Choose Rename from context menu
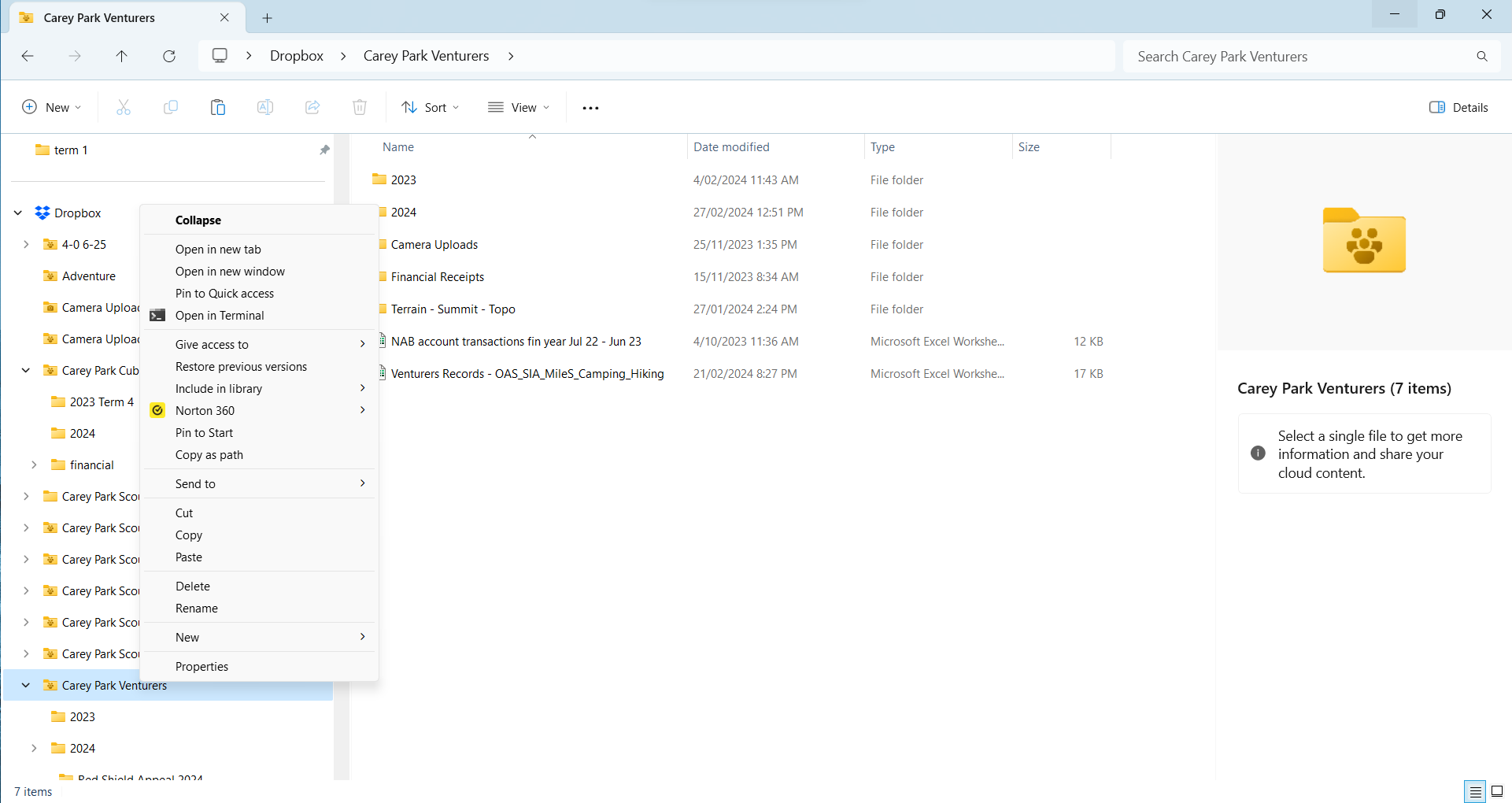 tap(260, 609)
